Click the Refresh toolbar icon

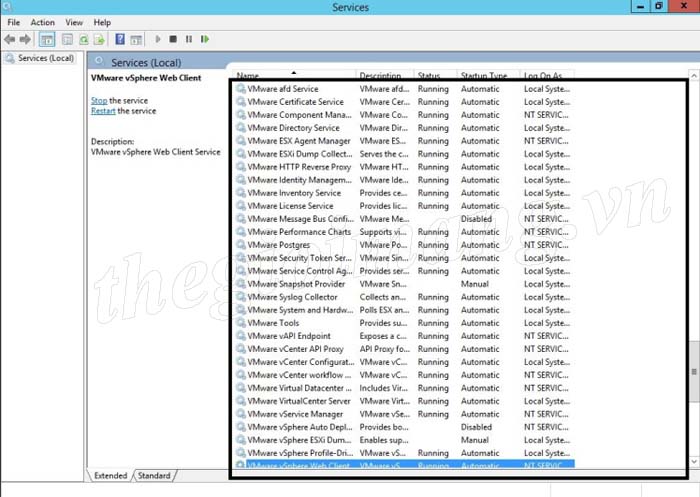[83, 40]
